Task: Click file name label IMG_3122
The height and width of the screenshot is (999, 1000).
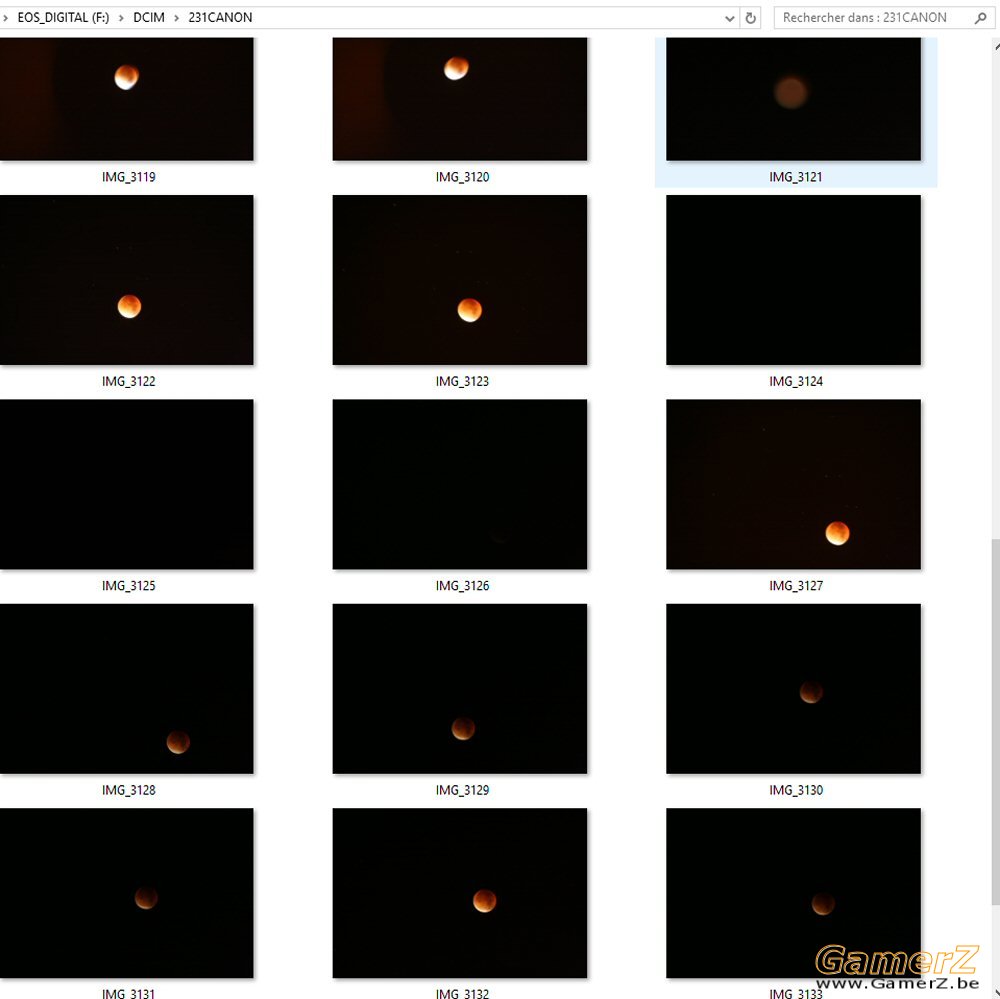Action: coord(129,381)
